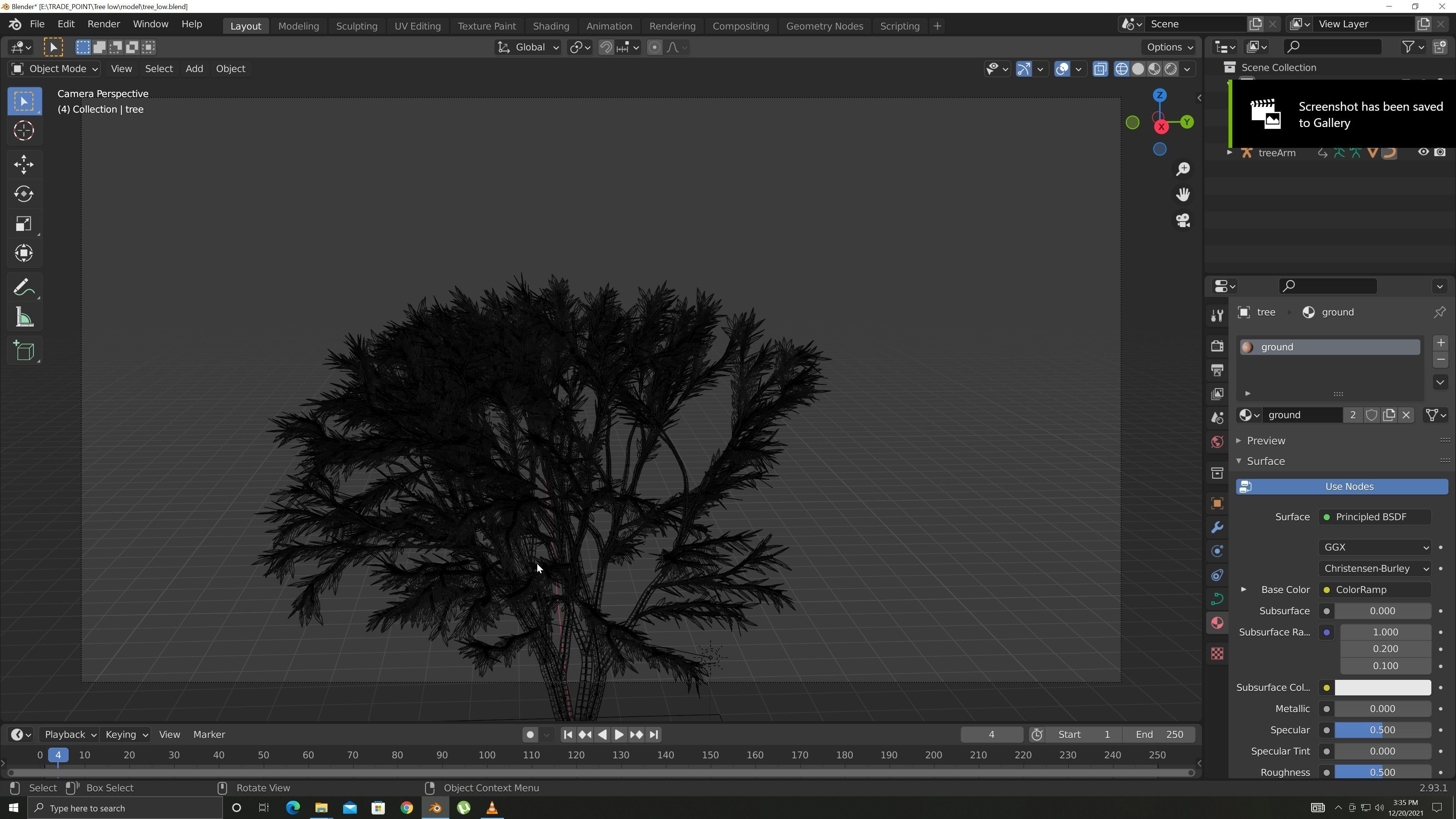The height and width of the screenshot is (819, 1456).
Task: Click the pan view hand icon
Action: (x=1183, y=195)
